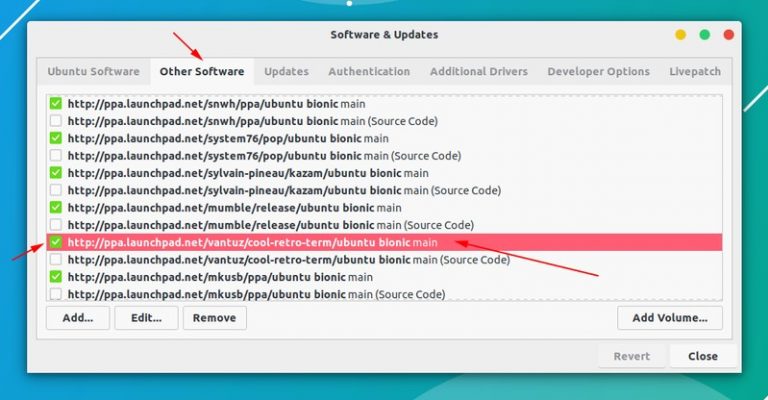Enable cool-retro-term Source Code checkbox
768x400 pixels.
click(x=56, y=259)
